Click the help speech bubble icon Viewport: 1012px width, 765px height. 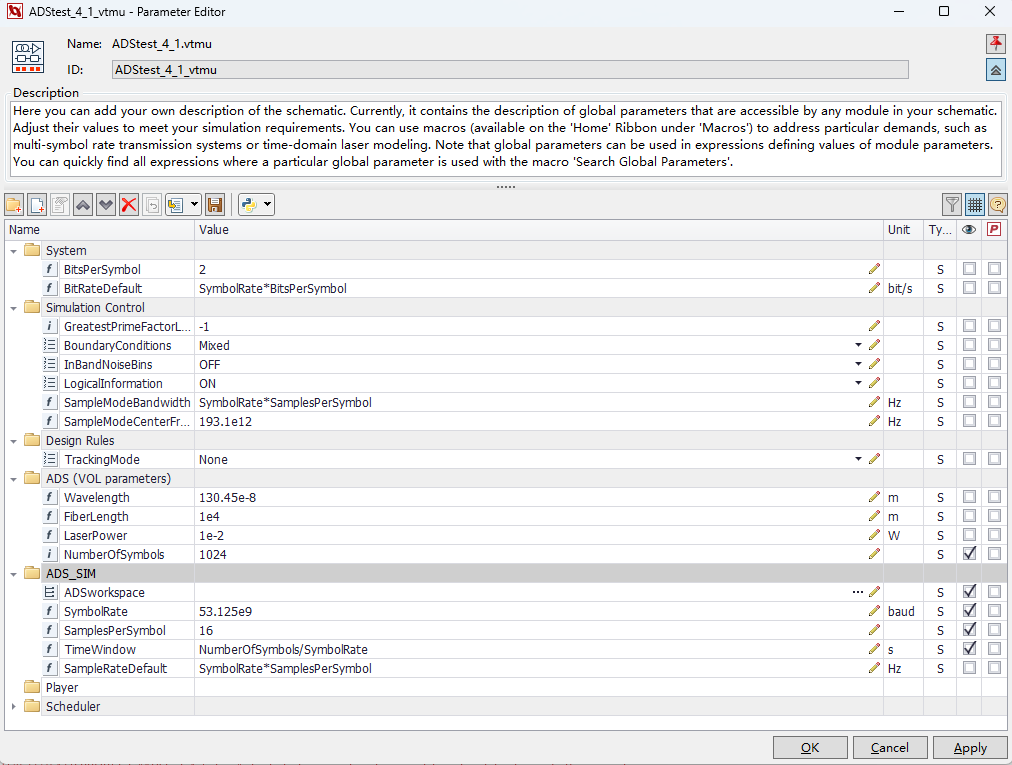(x=997, y=205)
